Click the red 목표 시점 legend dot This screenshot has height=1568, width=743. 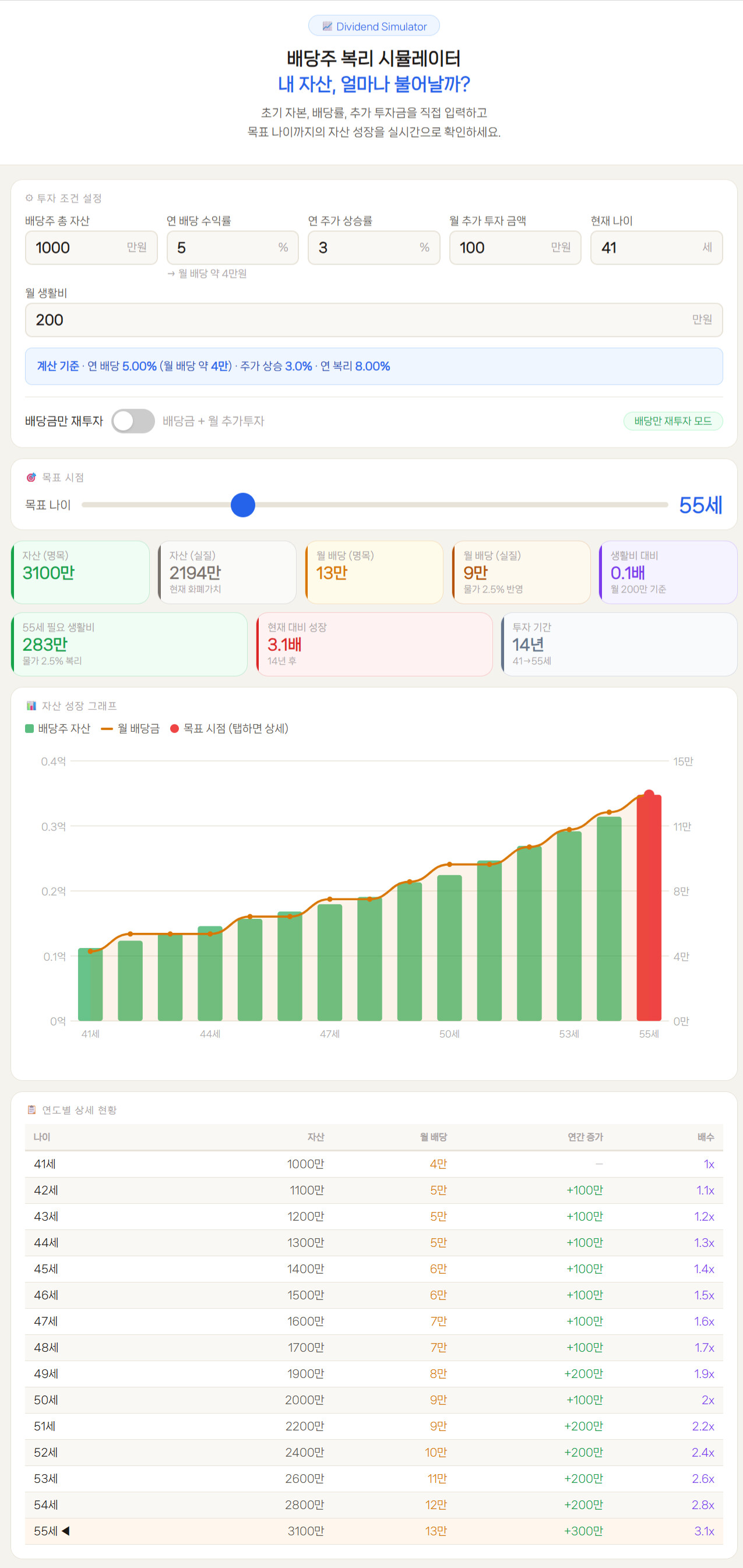[175, 728]
